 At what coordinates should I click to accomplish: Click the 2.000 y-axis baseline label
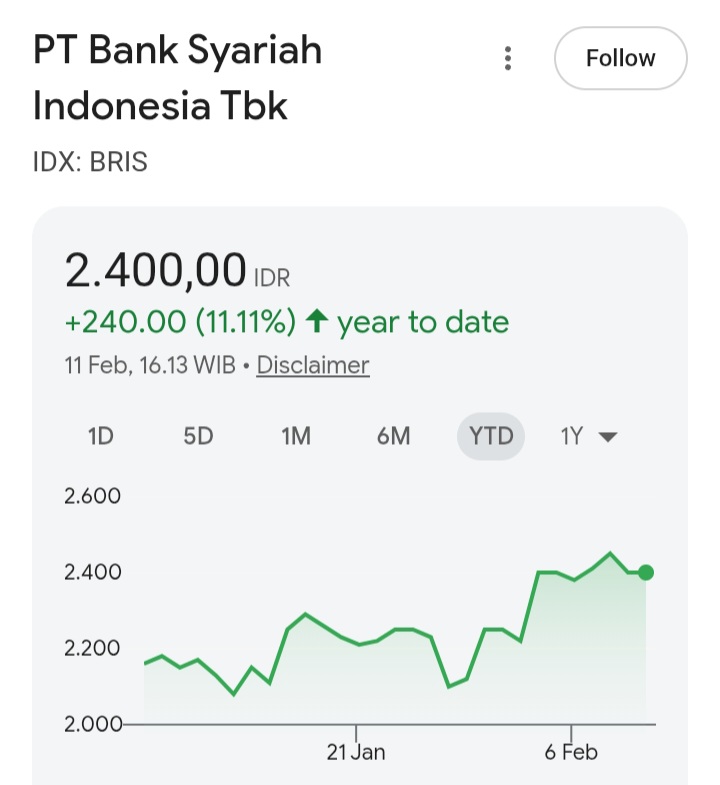[x=92, y=724]
